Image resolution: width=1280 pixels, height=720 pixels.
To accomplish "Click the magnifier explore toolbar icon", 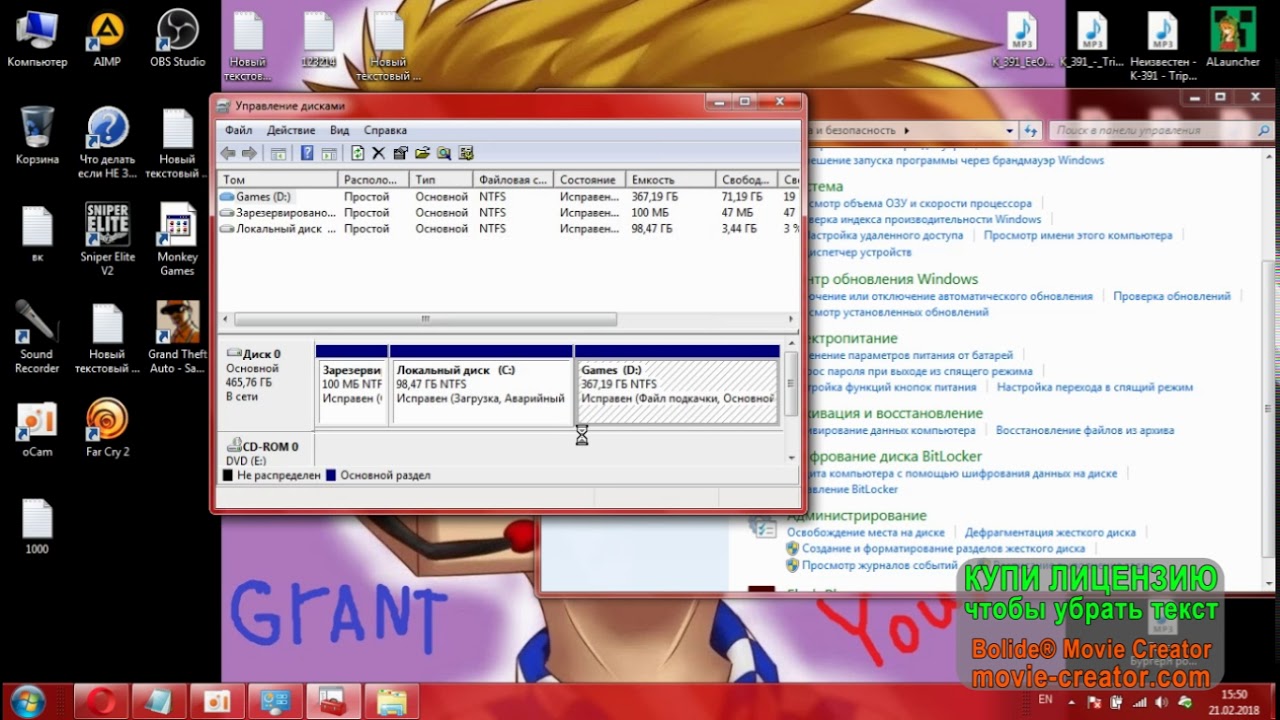I will click(x=443, y=153).
